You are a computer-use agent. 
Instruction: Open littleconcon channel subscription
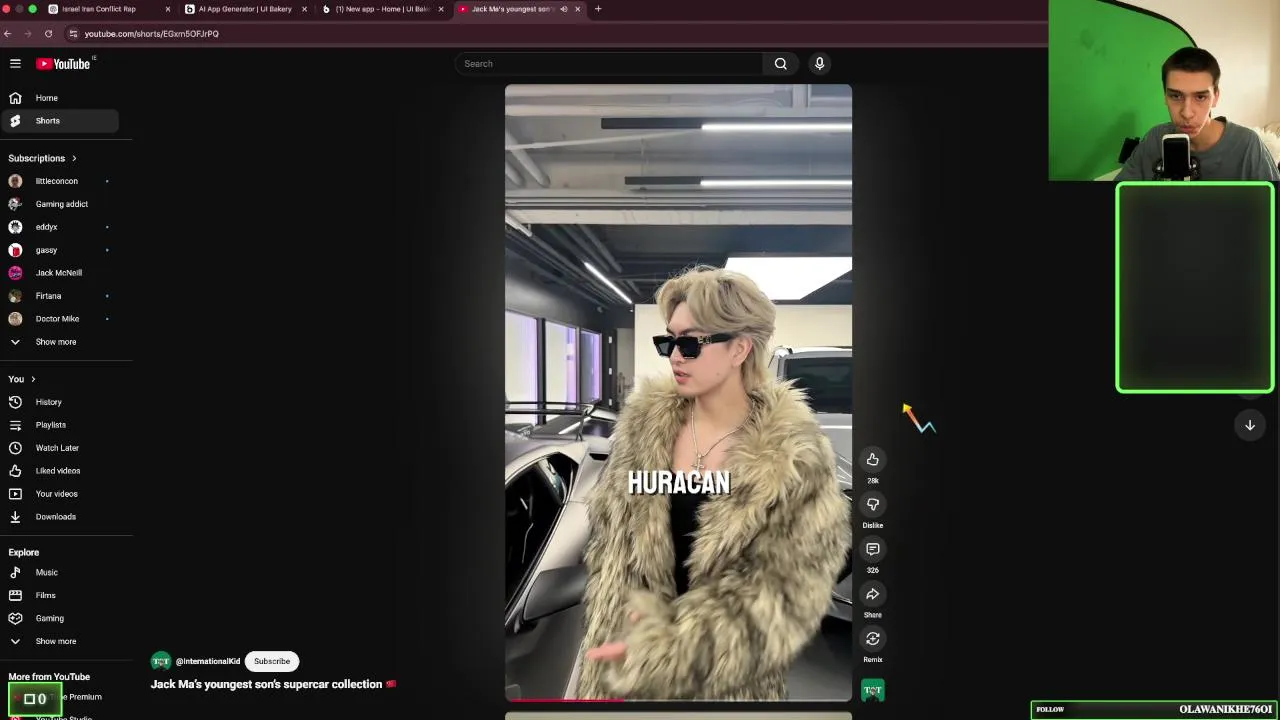tap(60, 181)
